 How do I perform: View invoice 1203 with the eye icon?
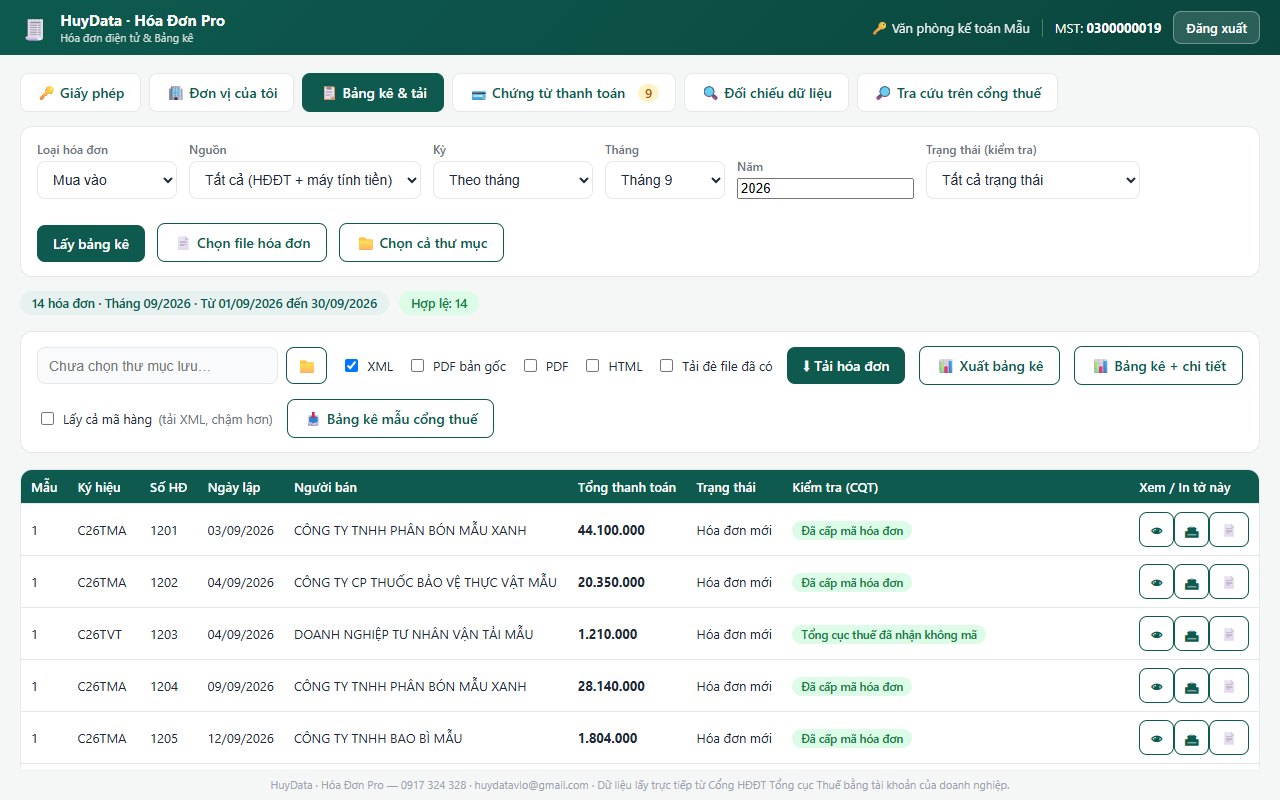point(1156,634)
